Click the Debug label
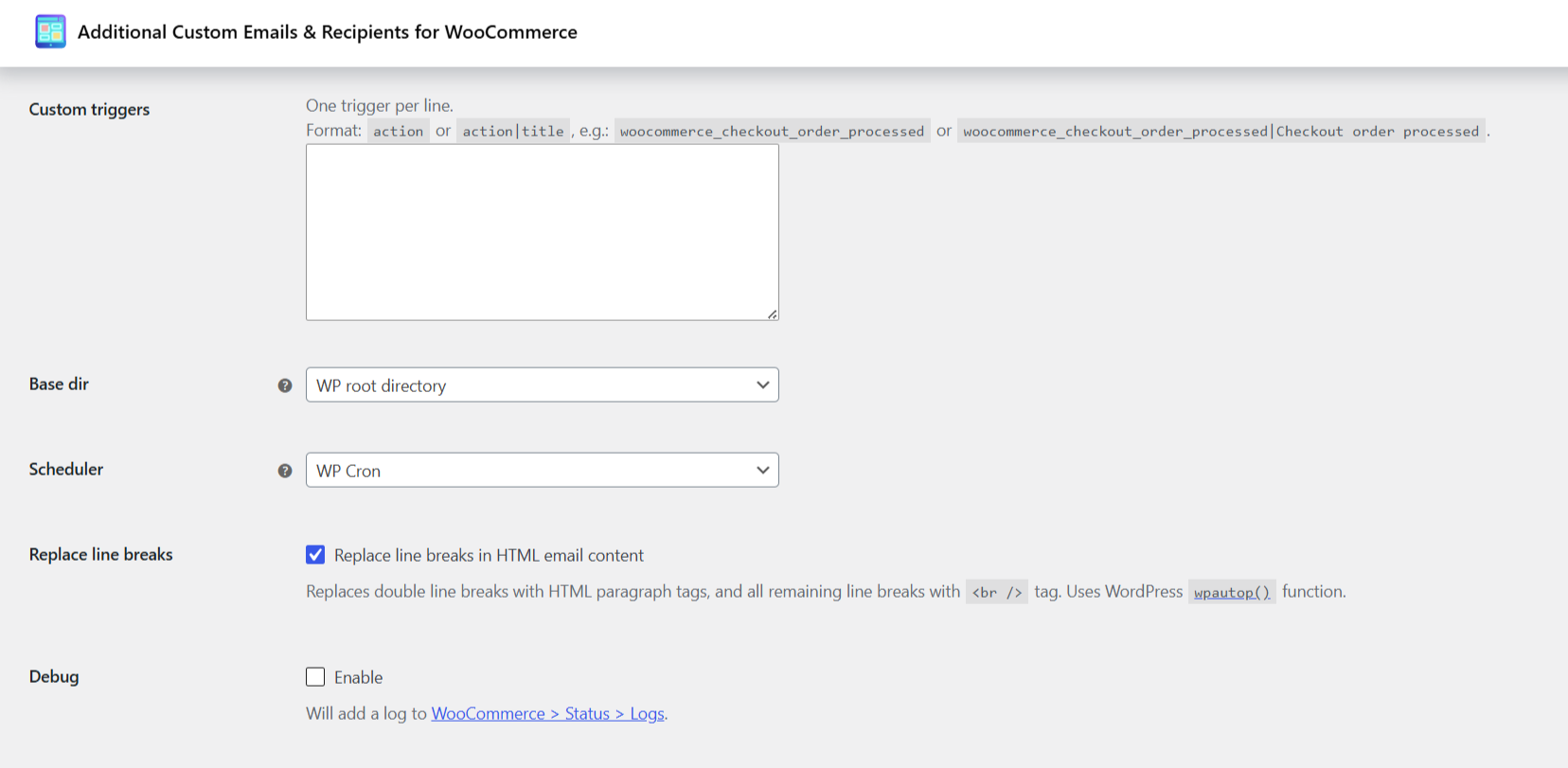1568x768 pixels. 54,677
